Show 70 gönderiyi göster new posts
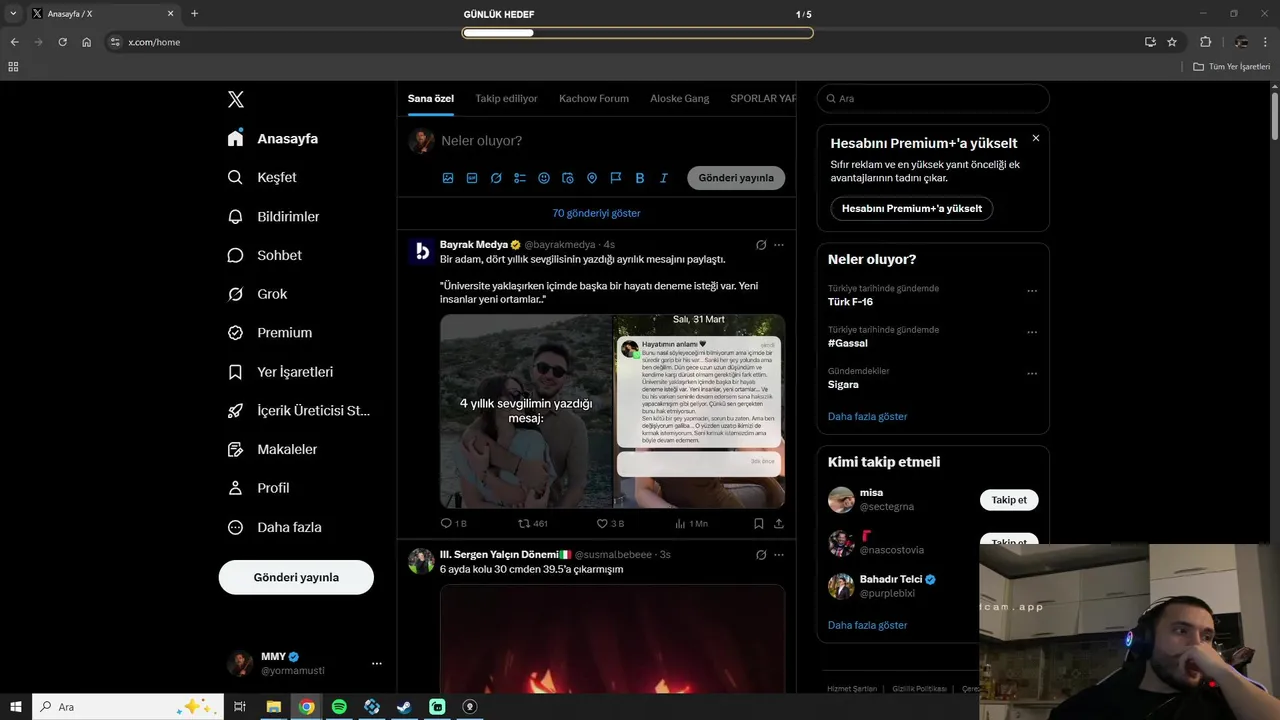The width and height of the screenshot is (1280, 720). click(x=596, y=213)
